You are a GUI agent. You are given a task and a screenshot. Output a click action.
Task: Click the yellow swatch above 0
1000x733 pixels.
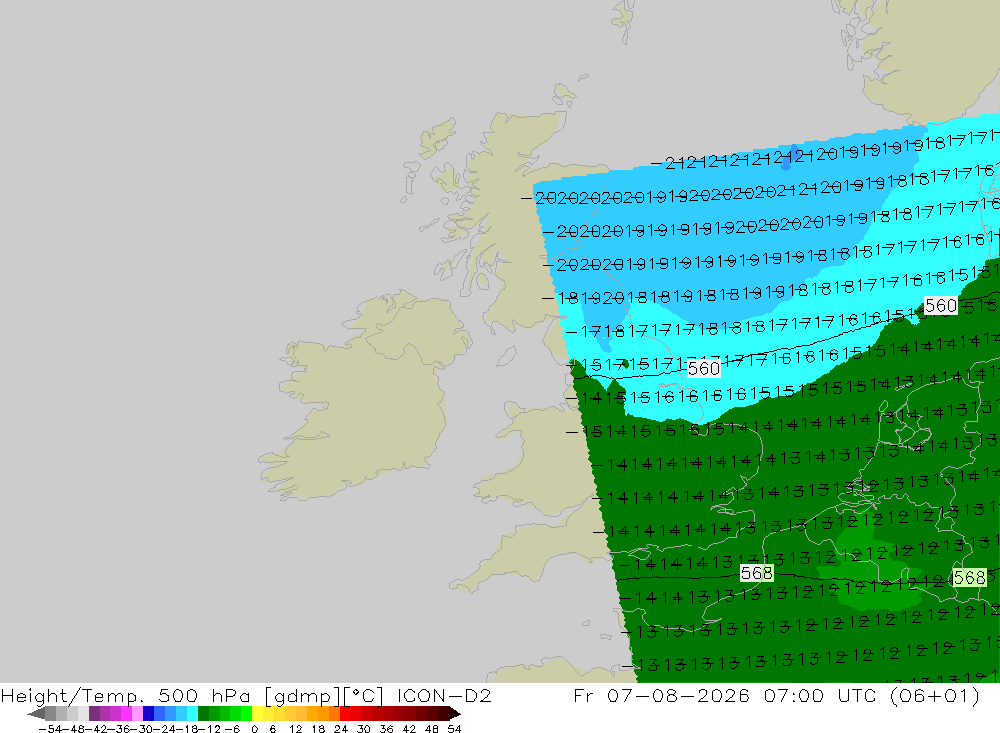pos(257,713)
